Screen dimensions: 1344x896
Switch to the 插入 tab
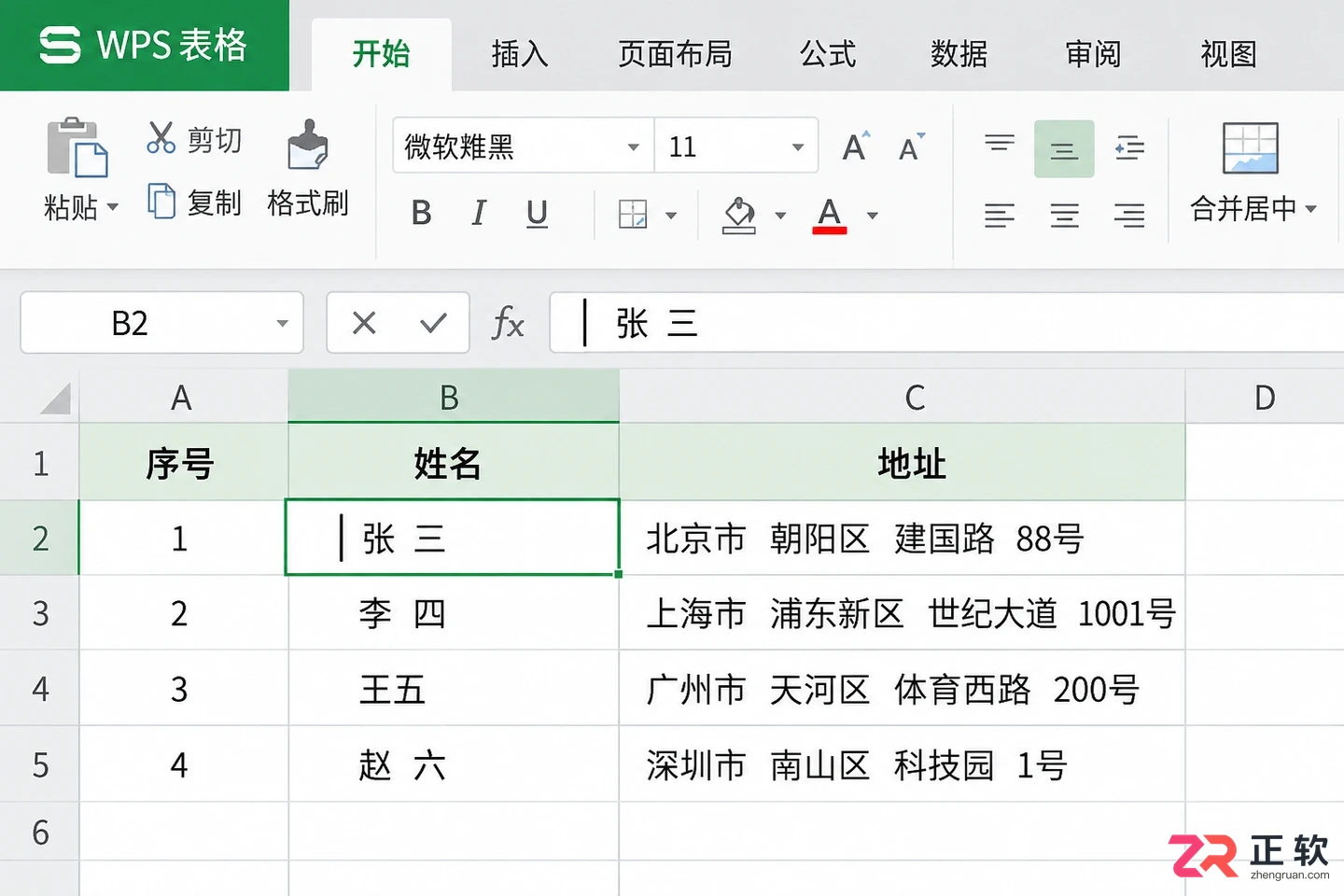point(520,54)
